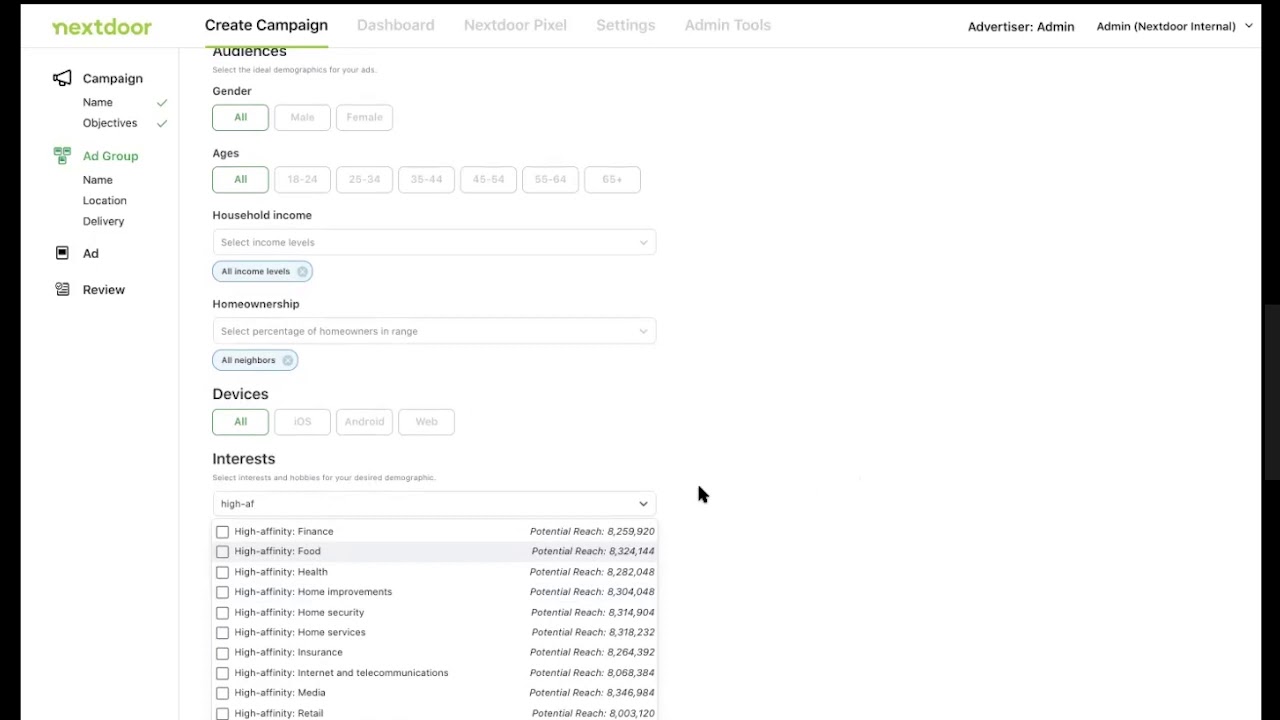
Task: Select High-affinity: Media checkbox
Action: tap(222, 693)
